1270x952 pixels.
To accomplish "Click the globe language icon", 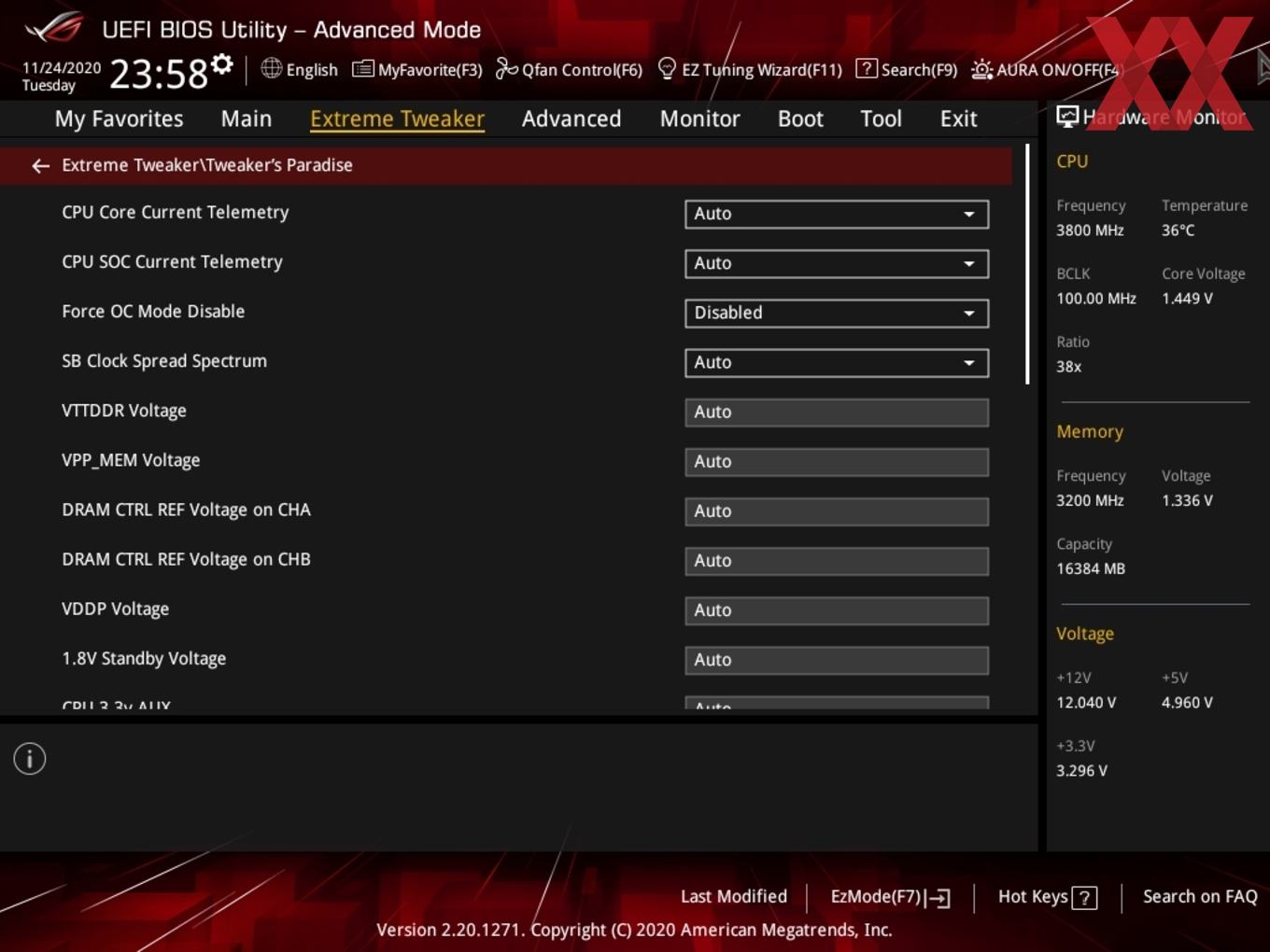I will [x=271, y=68].
